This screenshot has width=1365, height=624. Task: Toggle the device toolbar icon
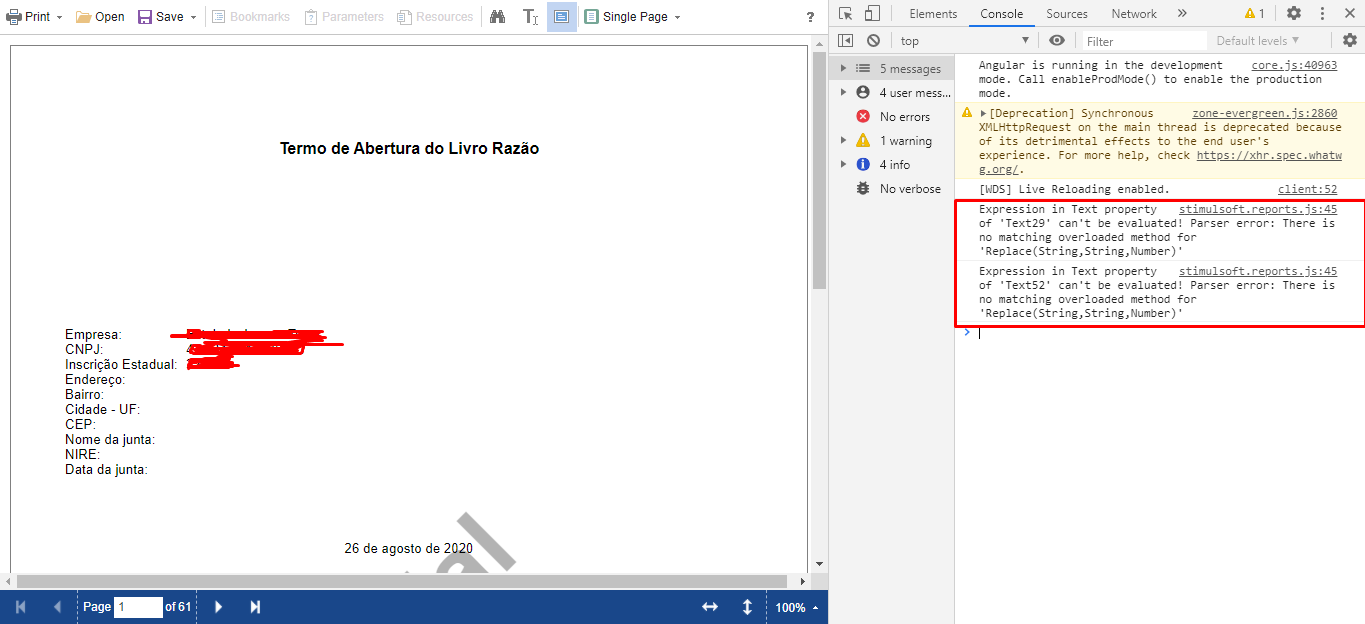[x=872, y=13]
